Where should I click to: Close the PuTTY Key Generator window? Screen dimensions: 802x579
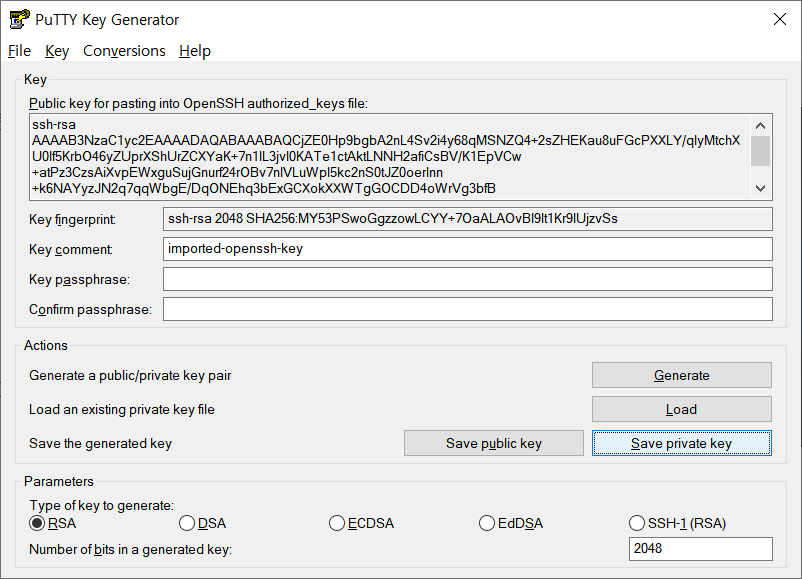tap(779, 19)
